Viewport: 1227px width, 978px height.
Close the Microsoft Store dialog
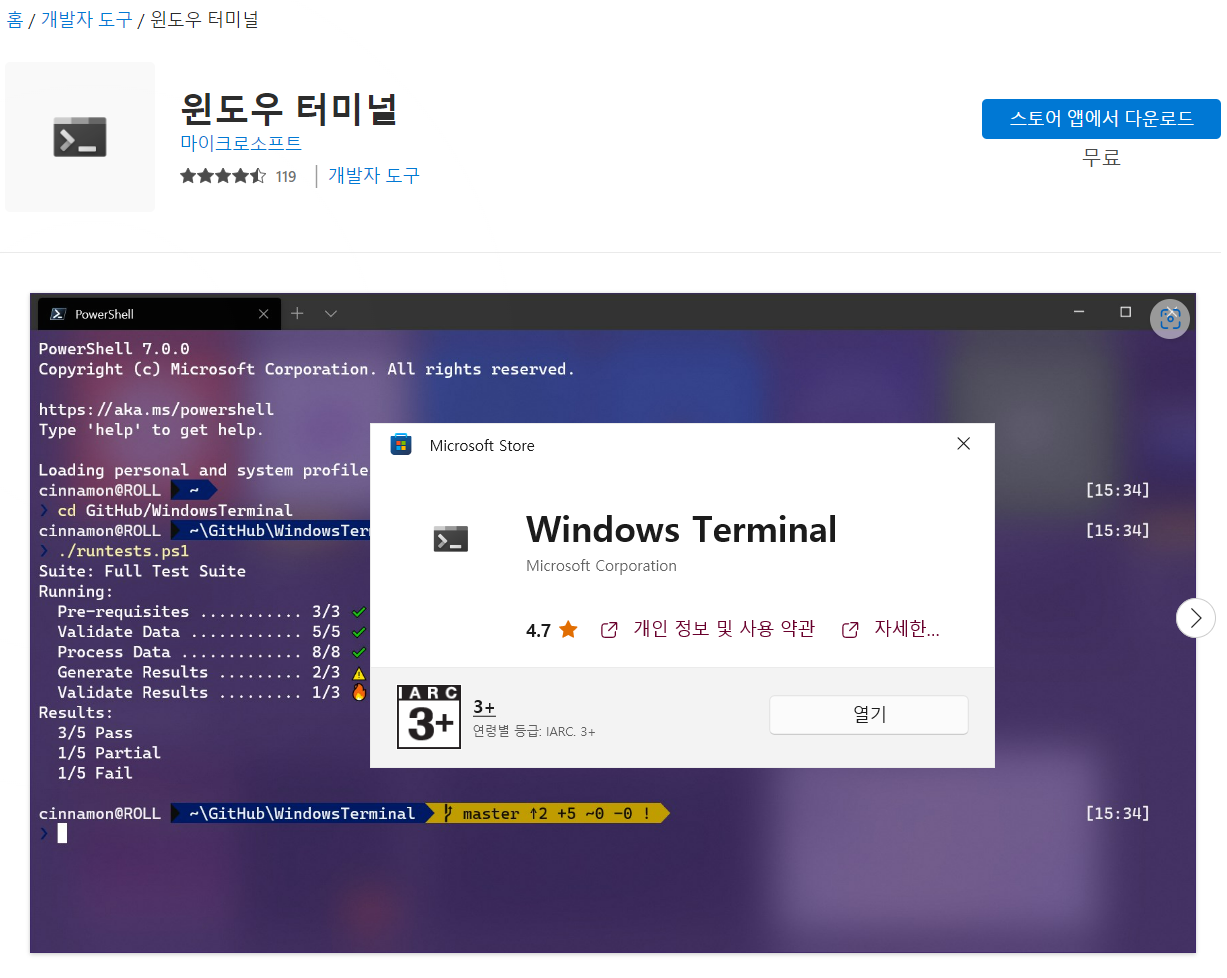tap(964, 444)
